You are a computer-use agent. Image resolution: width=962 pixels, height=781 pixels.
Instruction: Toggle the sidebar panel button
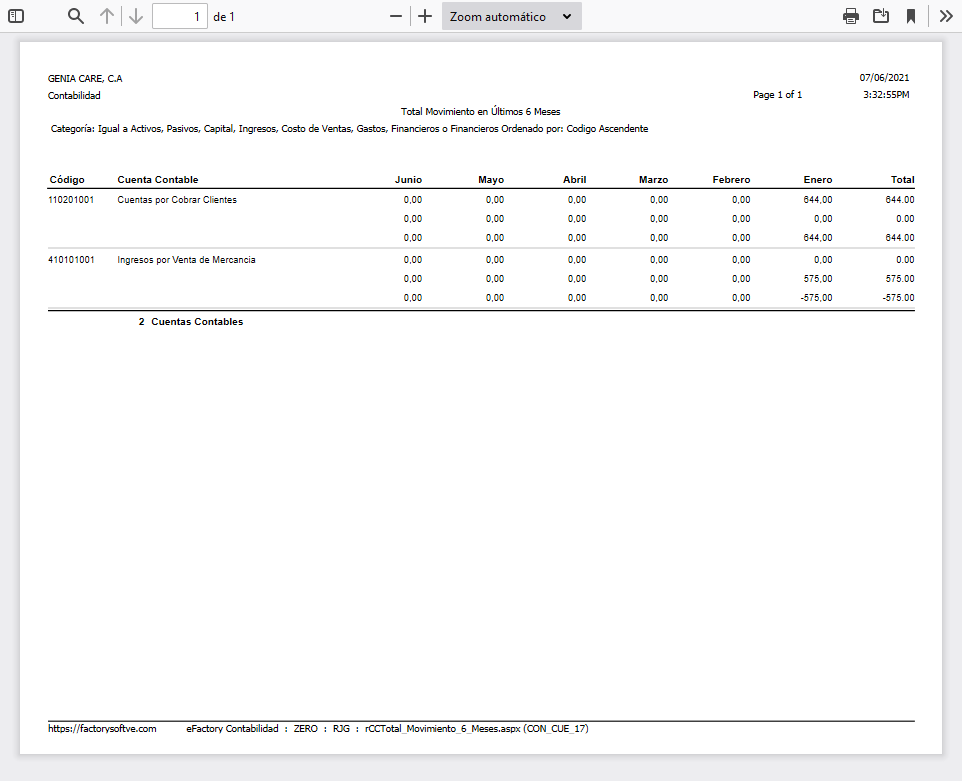click(16, 16)
